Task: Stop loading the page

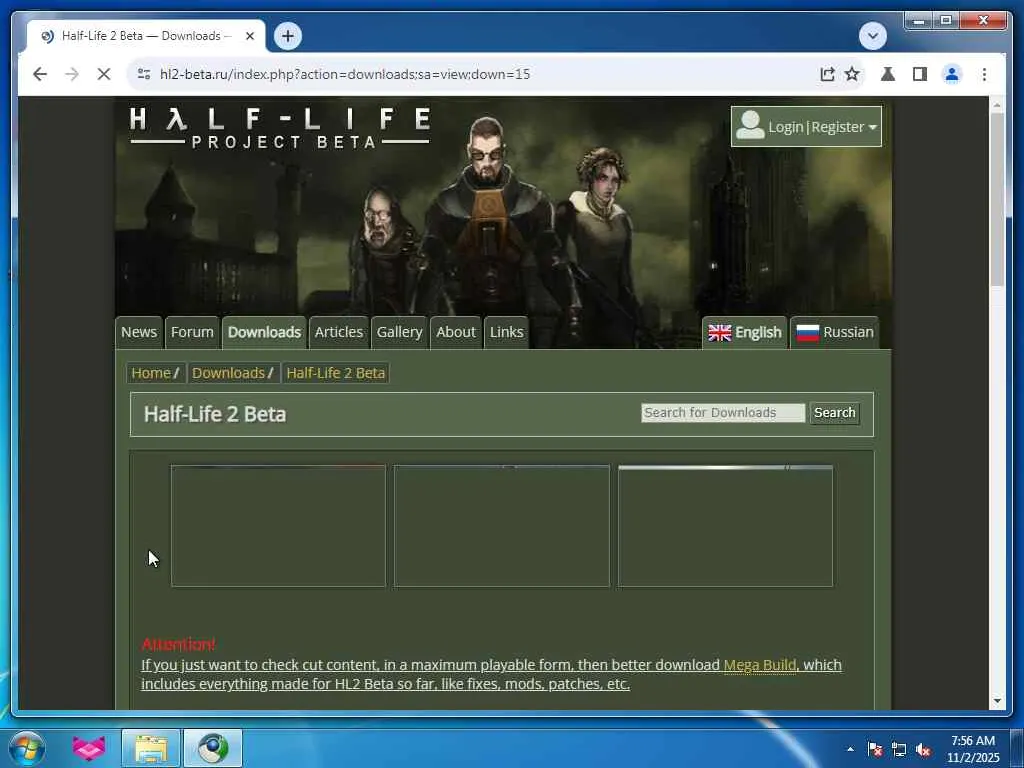Action: (104, 74)
